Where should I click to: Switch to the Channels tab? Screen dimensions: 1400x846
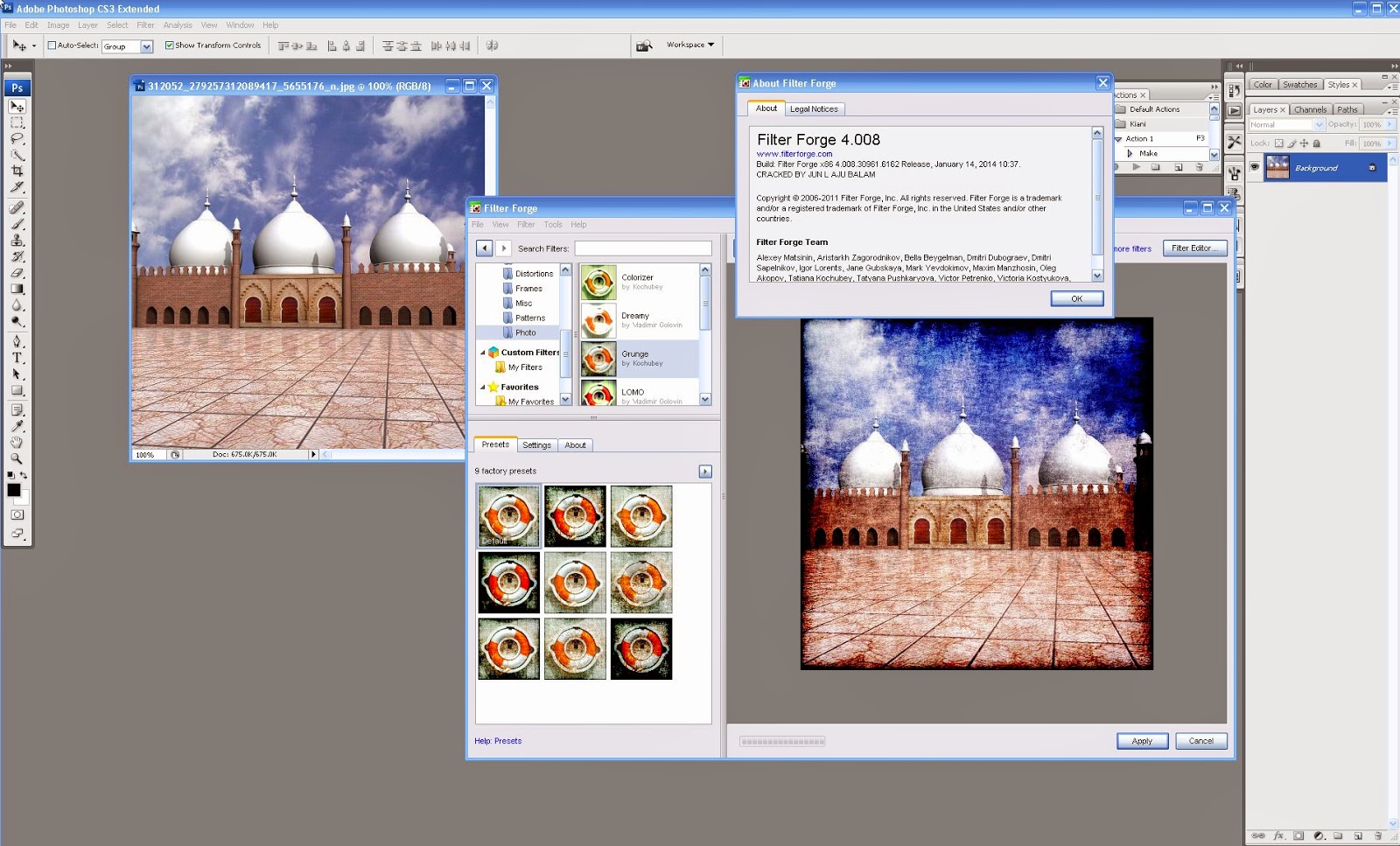tap(1310, 110)
